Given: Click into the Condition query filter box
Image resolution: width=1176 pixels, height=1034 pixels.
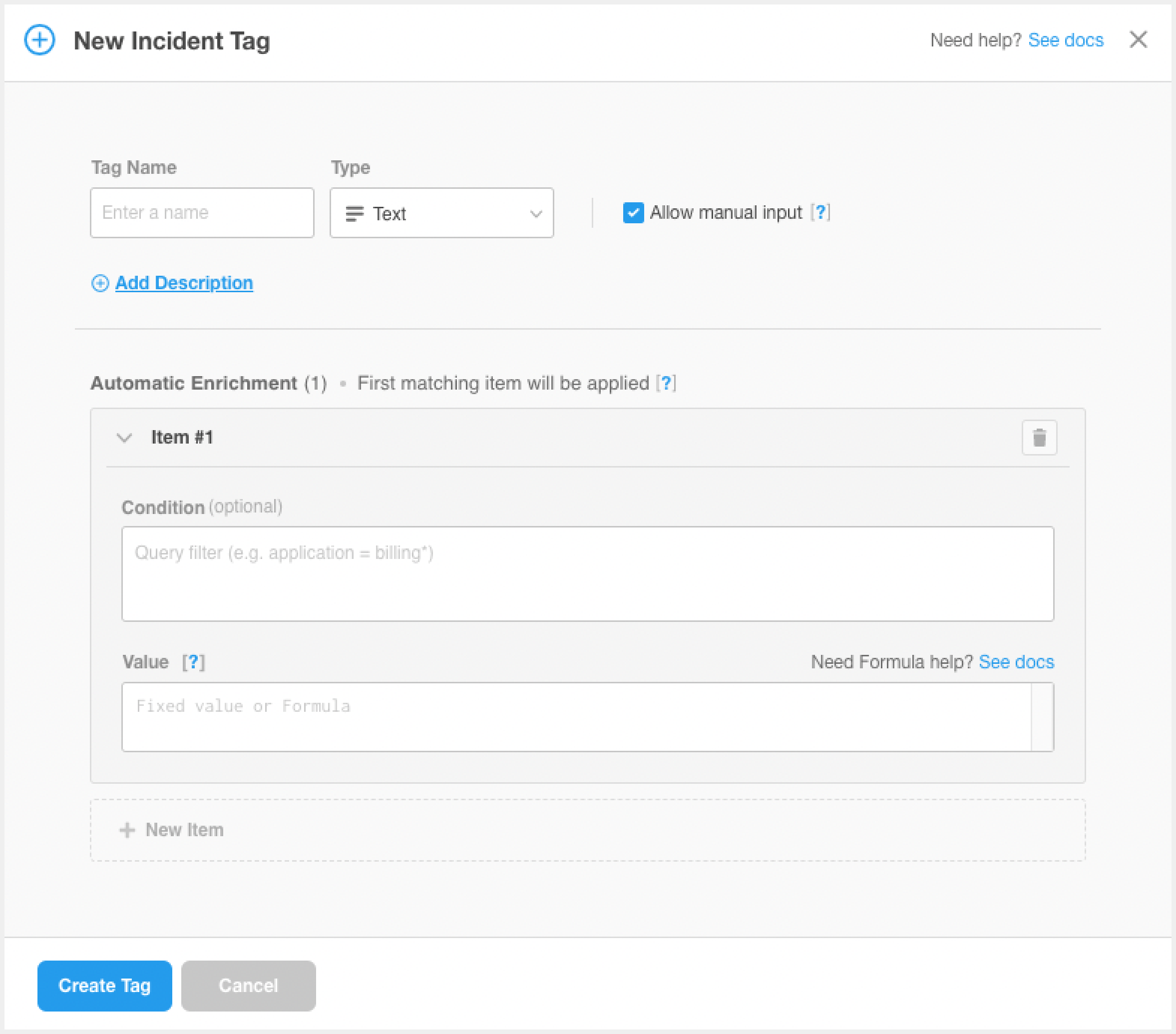Looking at the screenshot, I should [x=587, y=573].
